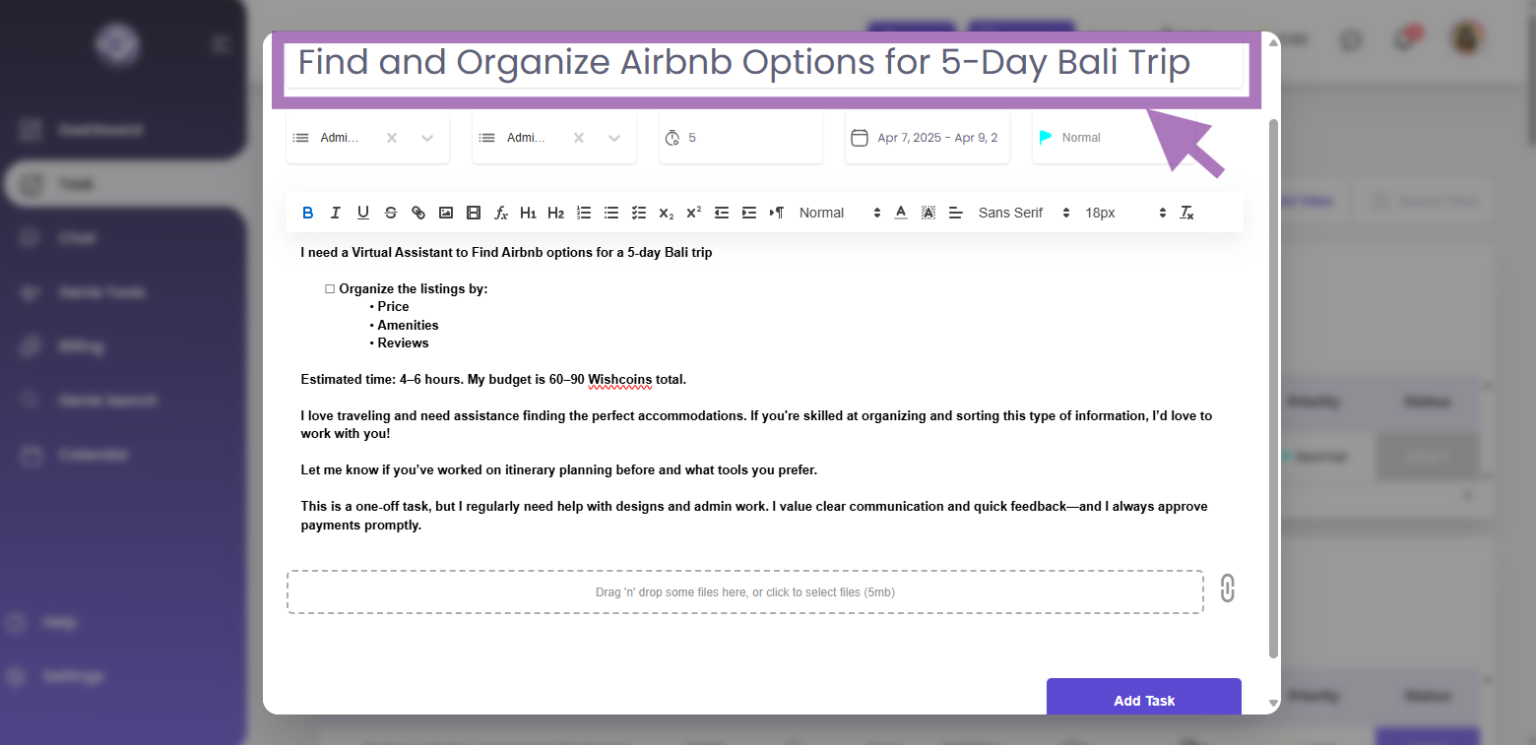Click the cyan priority flag icon

click(1046, 137)
